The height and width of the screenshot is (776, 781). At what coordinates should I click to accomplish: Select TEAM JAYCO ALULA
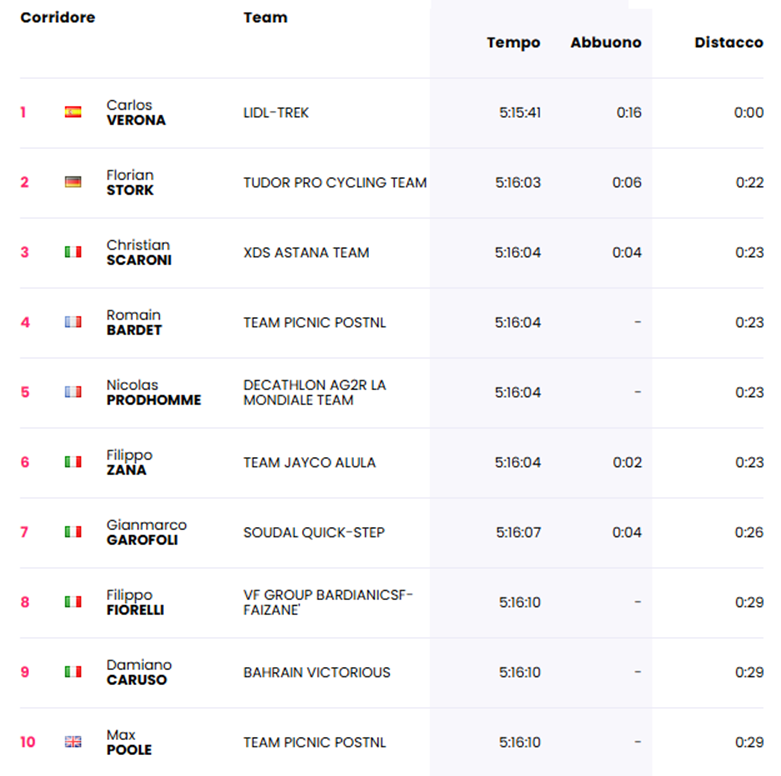(x=309, y=463)
